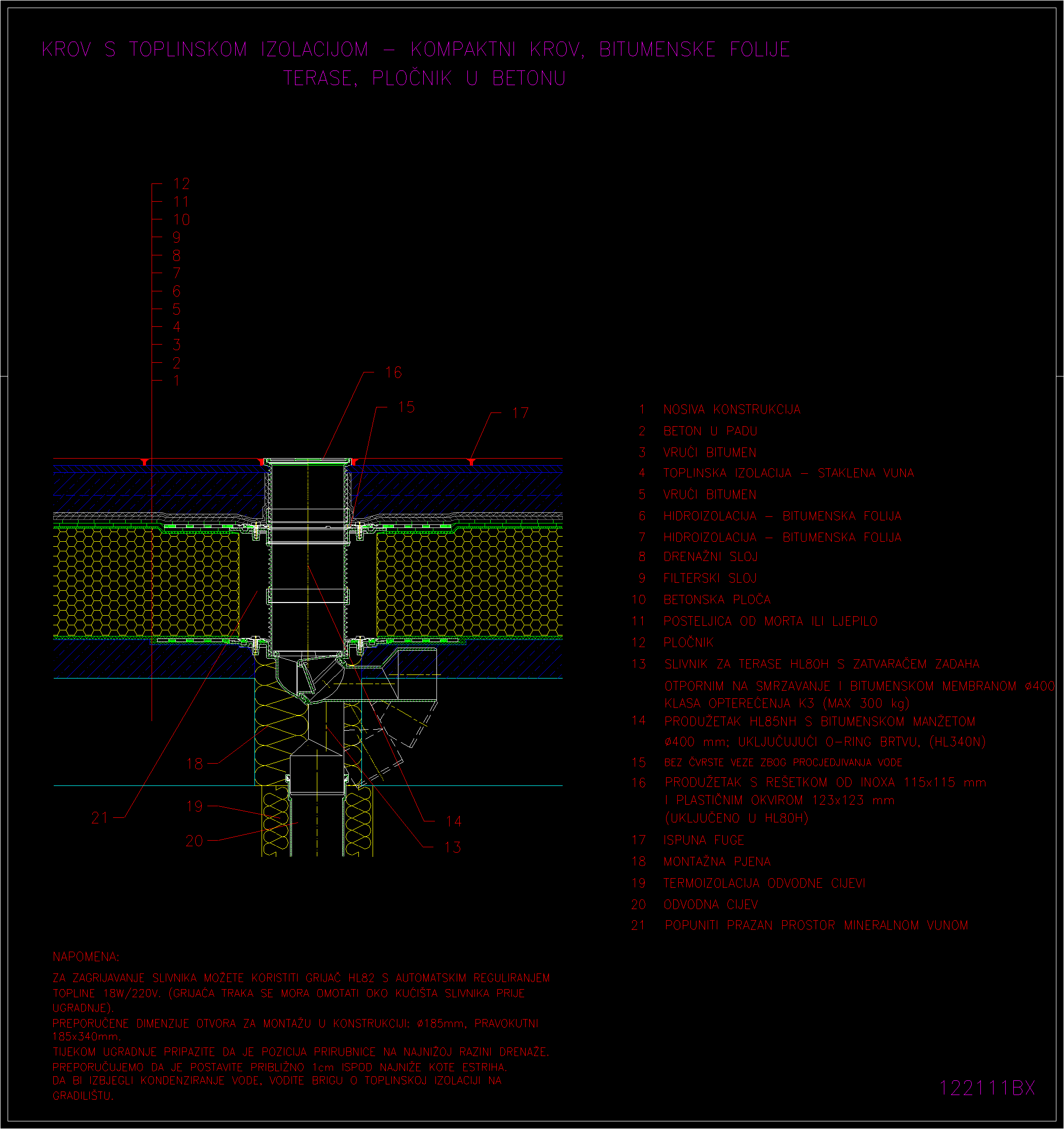
Task: Click legend text "DRENAŽNI SLOJ"
Action: pyautogui.click(x=710, y=557)
